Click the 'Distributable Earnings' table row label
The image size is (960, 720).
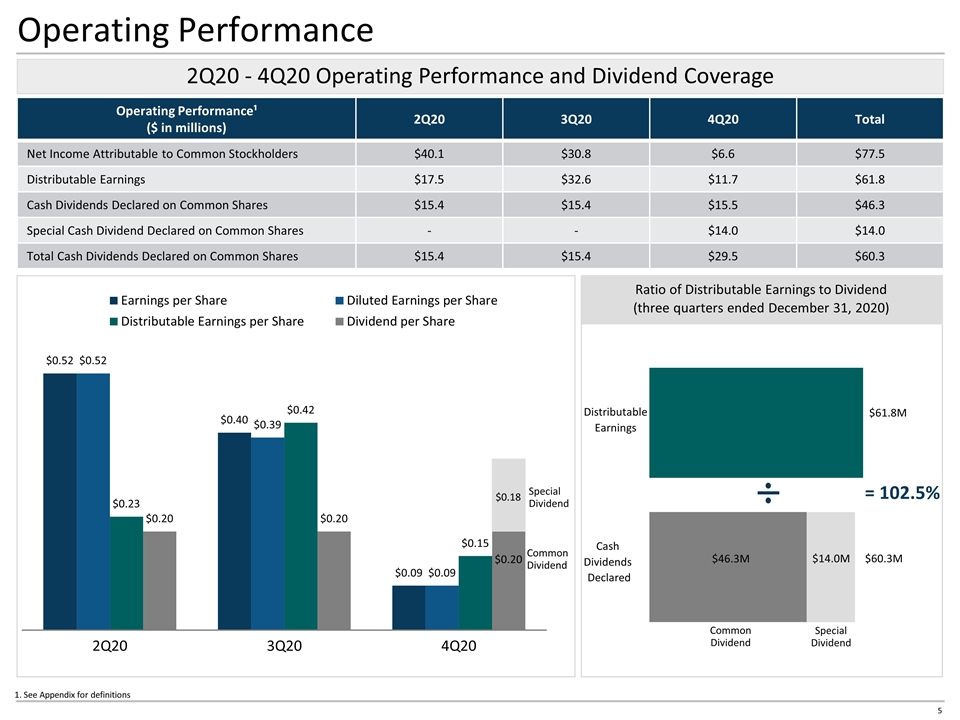[x=86, y=180]
